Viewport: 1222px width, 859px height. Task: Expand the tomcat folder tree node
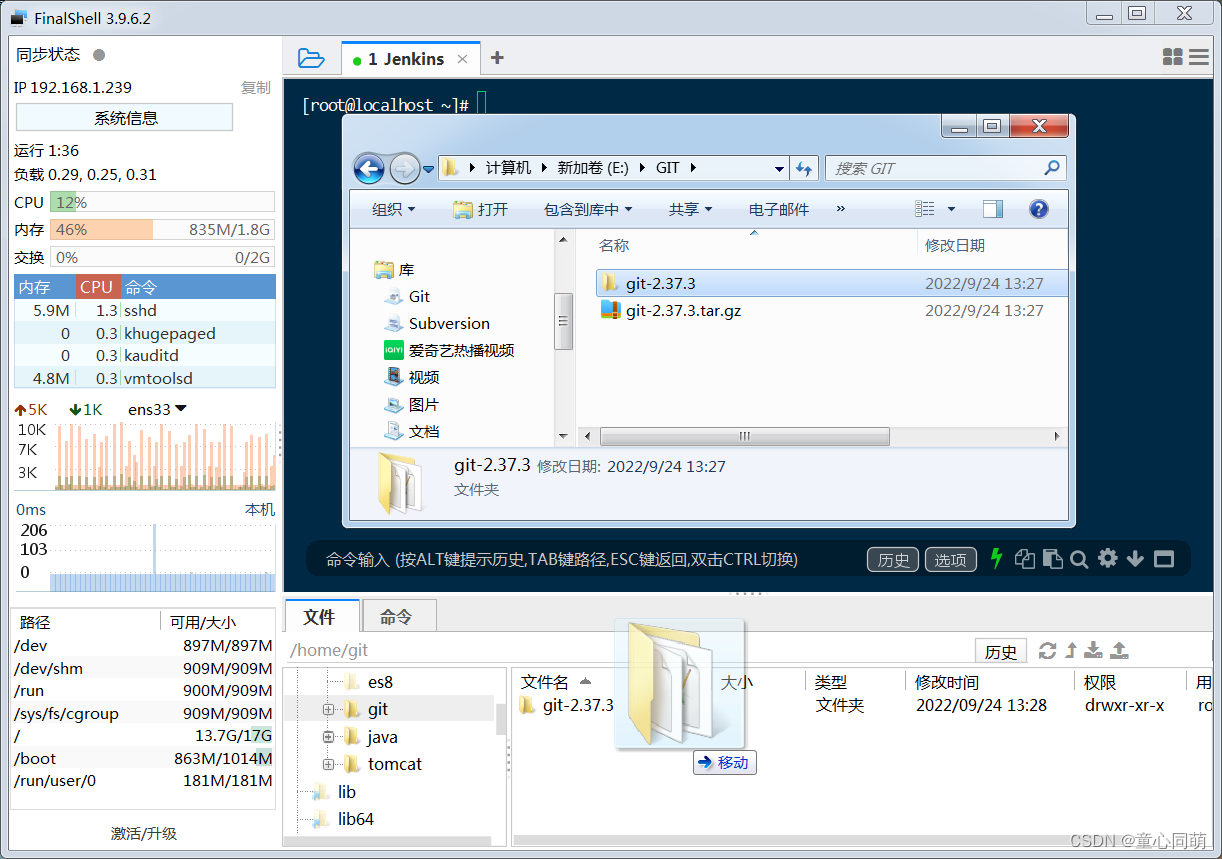click(327, 764)
